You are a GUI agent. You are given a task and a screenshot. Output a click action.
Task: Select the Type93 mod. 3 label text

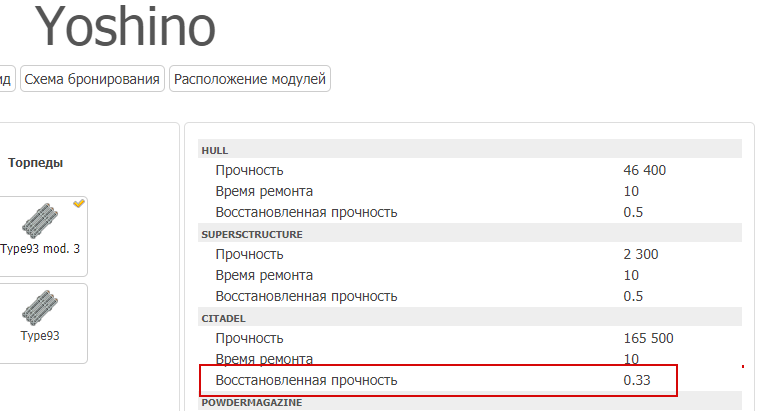tap(40, 249)
